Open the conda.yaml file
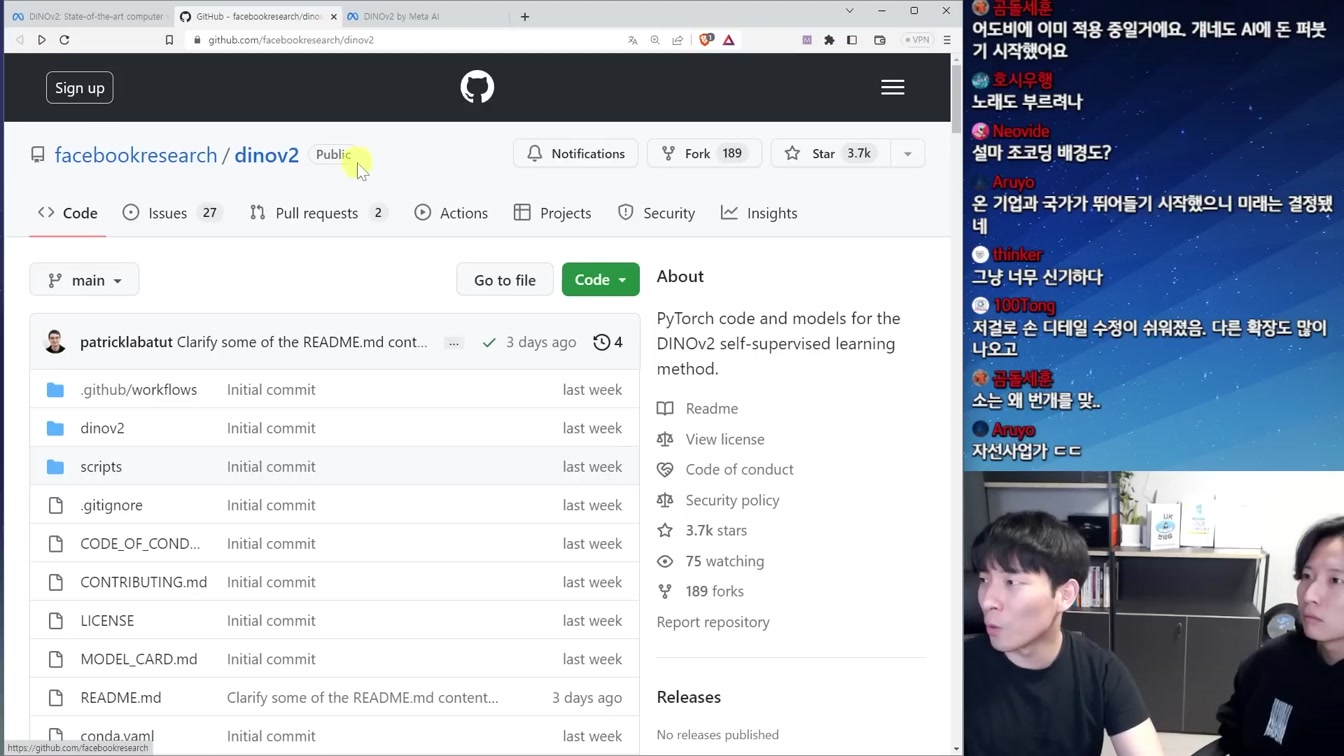This screenshot has height=756, width=1344. tap(117, 736)
